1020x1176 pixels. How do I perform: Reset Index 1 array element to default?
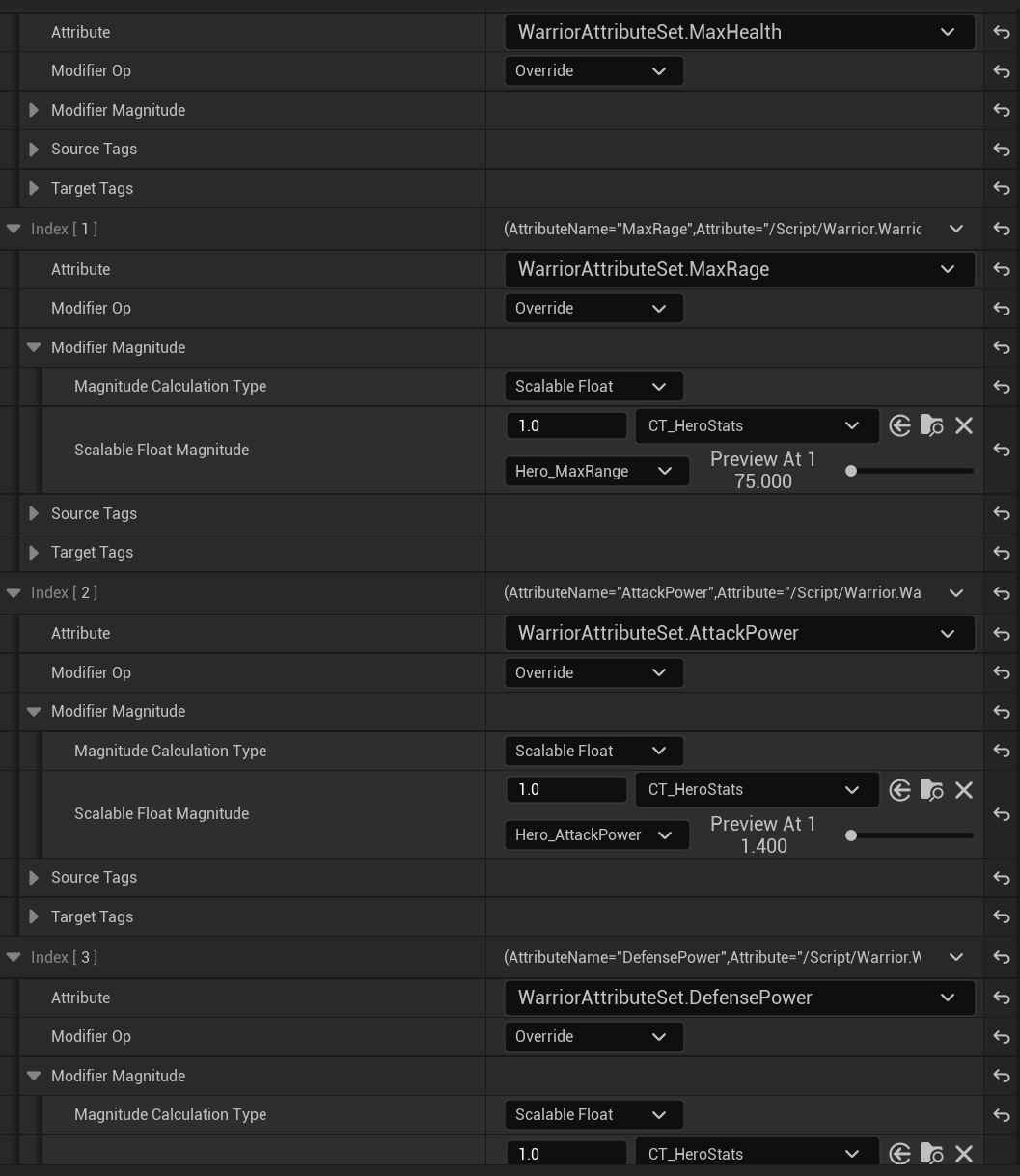coord(1001,230)
